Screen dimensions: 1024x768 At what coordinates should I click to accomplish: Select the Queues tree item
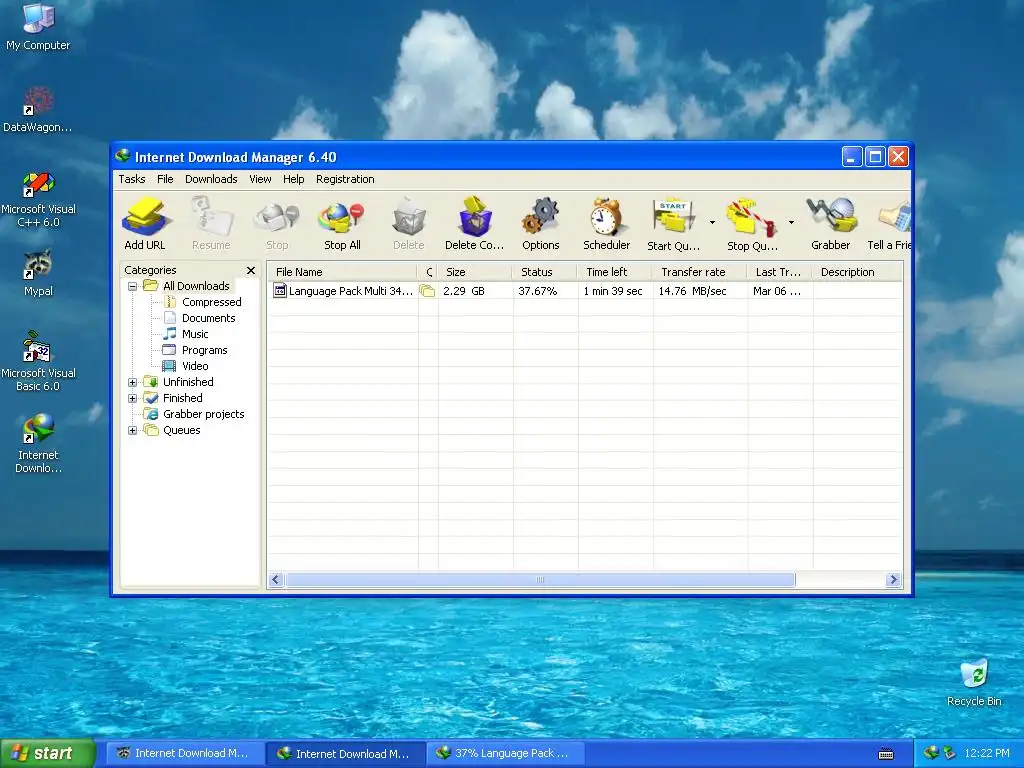182,430
